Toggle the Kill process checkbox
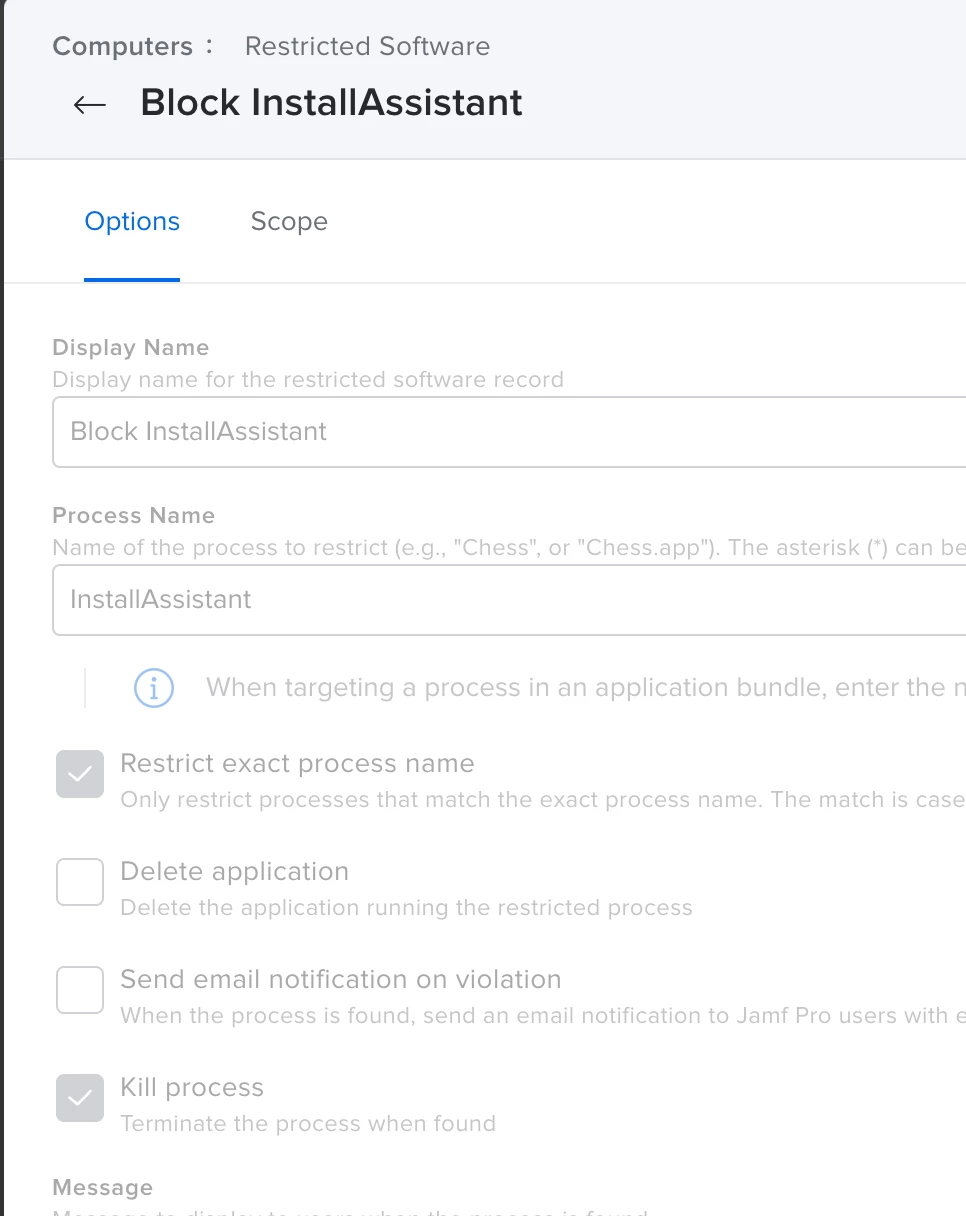This screenshot has height=1216, width=966. click(x=80, y=1098)
